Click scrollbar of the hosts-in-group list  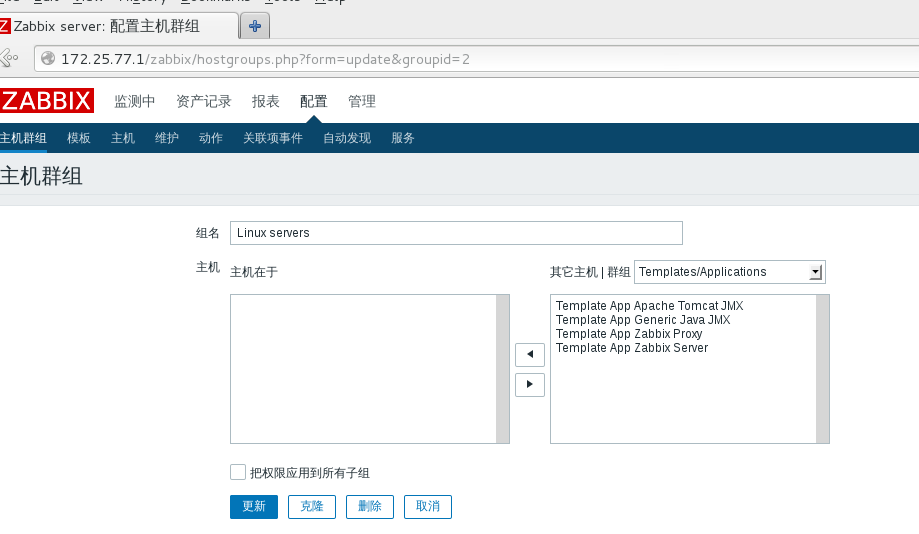[x=503, y=369]
